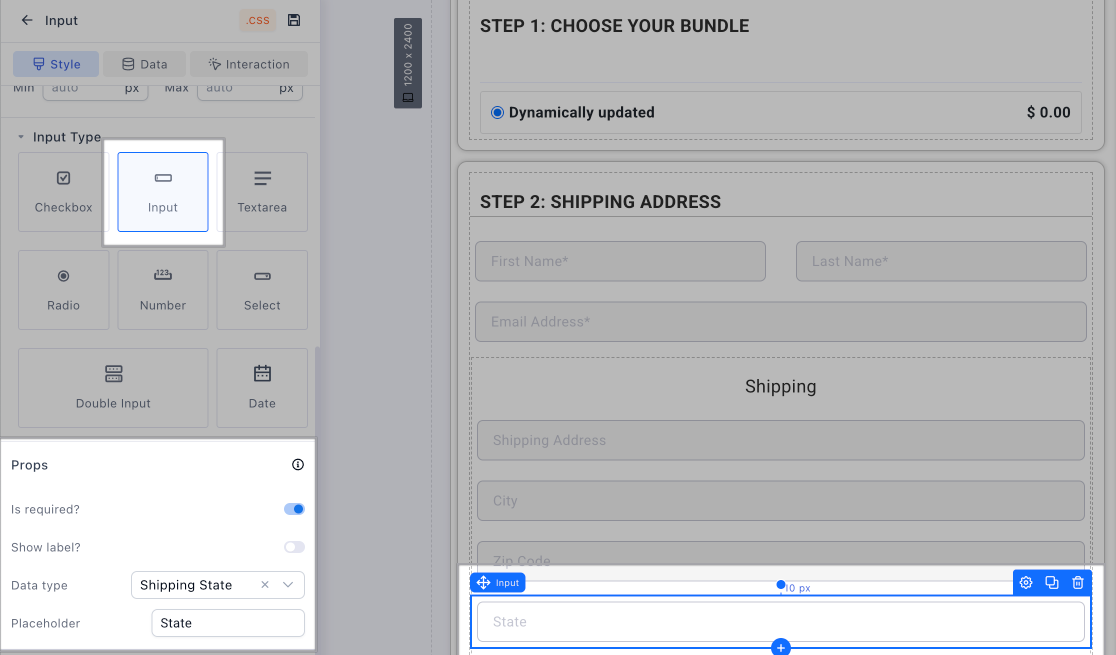Collapse the Input Type section
Image resolution: width=1116 pixels, height=655 pixels.
pyautogui.click(x=22, y=137)
